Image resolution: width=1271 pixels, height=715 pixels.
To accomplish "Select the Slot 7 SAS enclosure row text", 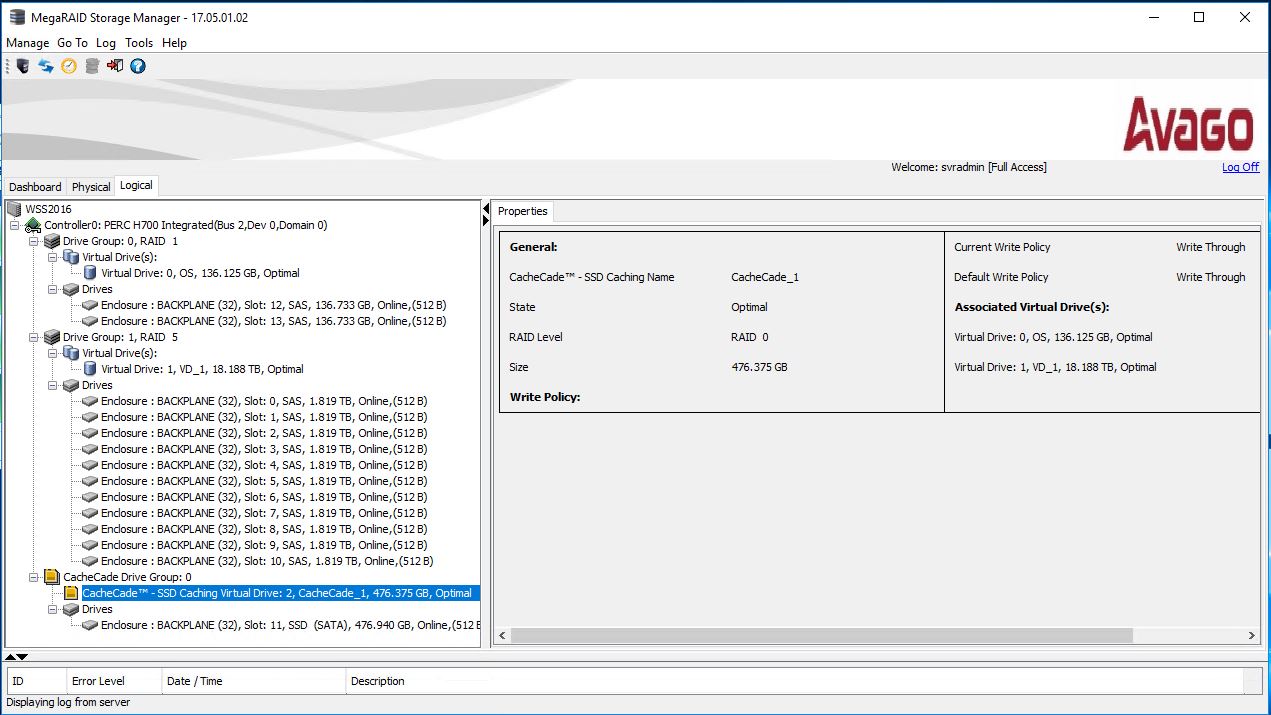I will coord(264,513).
